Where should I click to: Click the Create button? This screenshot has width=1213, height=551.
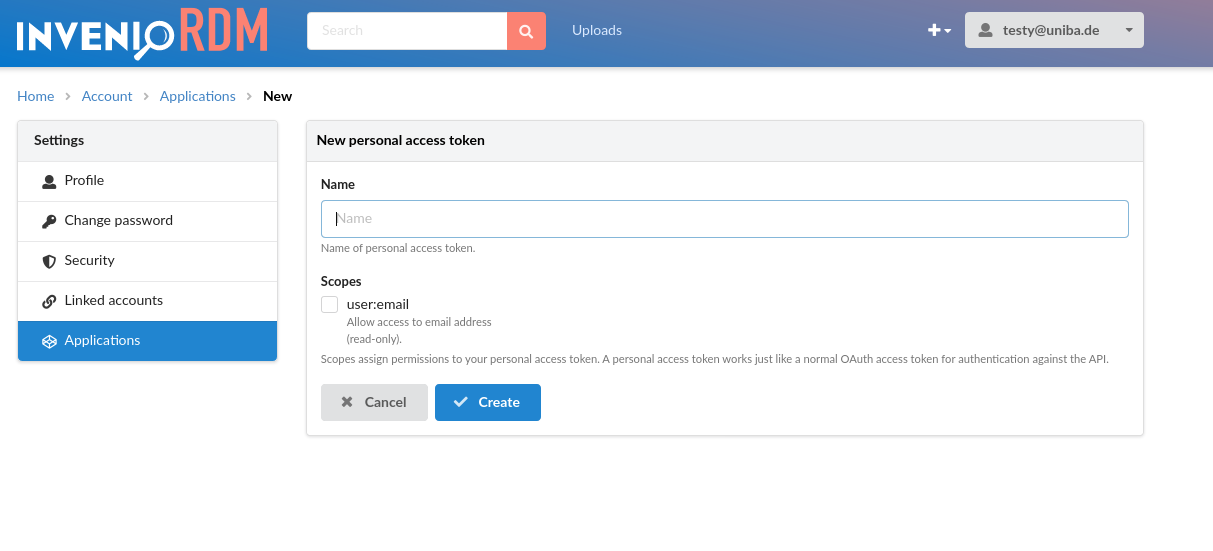pos(488,402)
